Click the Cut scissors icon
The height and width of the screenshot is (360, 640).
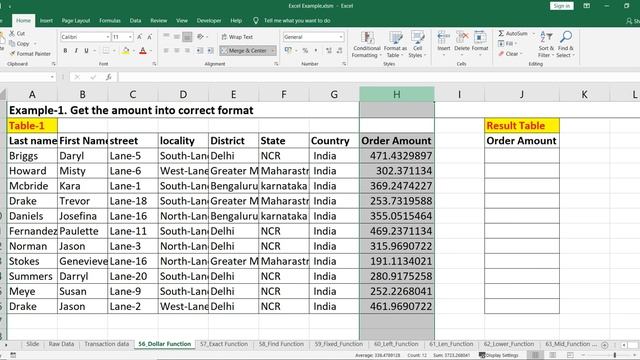coord(12,33)
